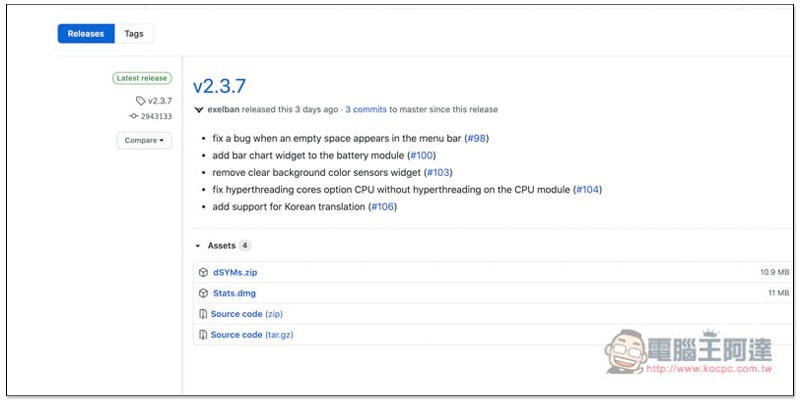This screenshot has height=401, width=800.
Task: Open issue #98 link
Action: (x=476, y=137)
